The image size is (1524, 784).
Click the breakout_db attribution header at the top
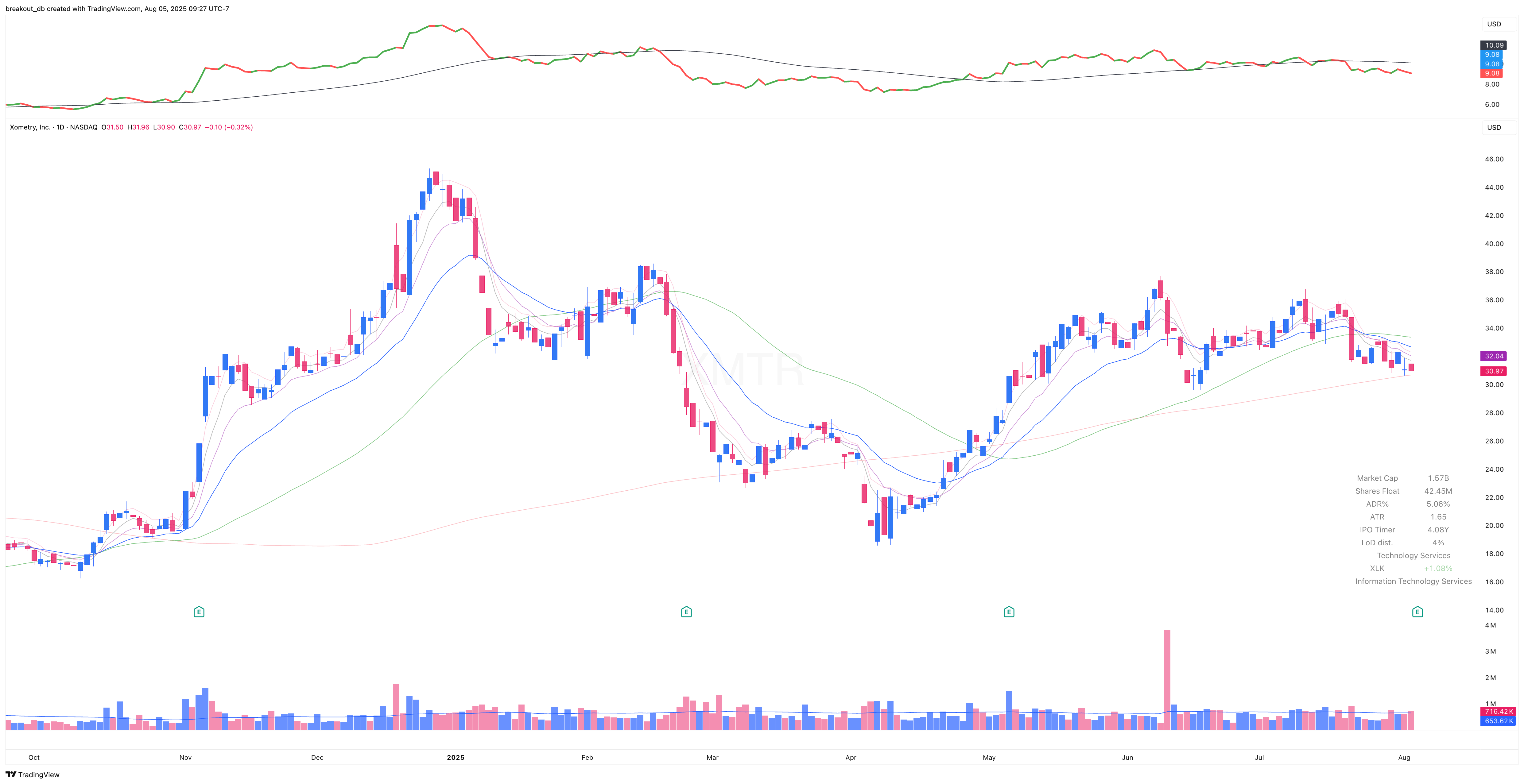coord(65,8)
